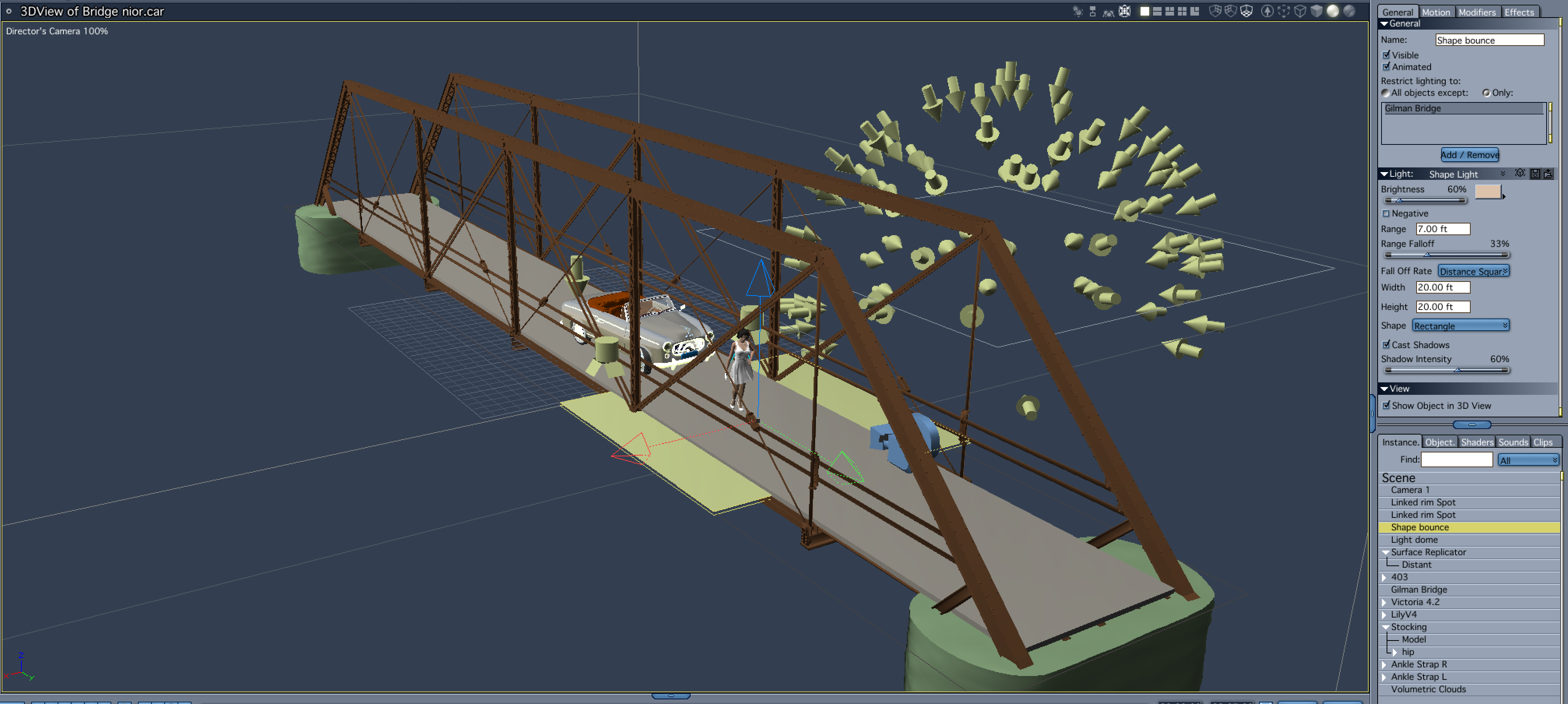The image size is (1568, 704).
Task: Enable wireframe cube display mode
Action: click(x=1300, y=11)
